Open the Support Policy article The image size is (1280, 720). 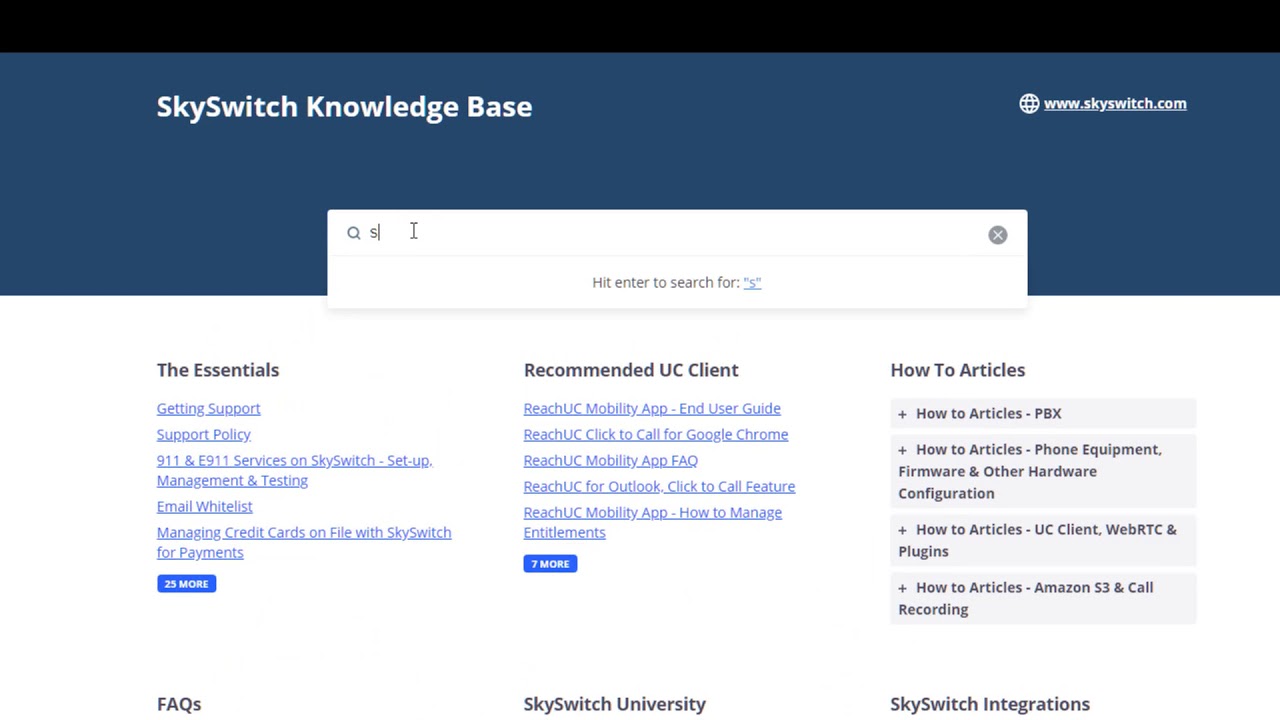click(203, 434)
